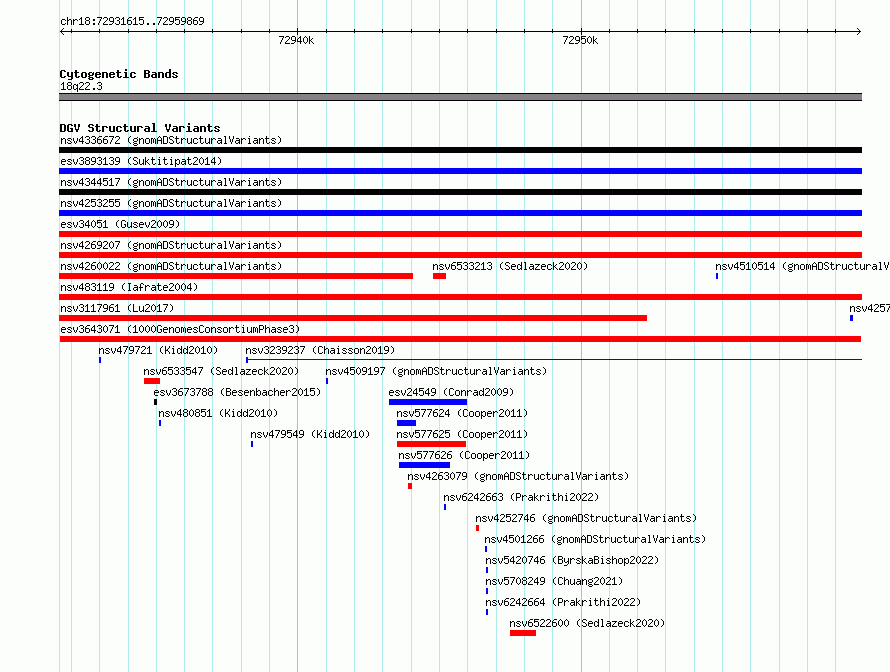This screenshot has height=672, width=890.
Task: Click nsv5420746 (ByrskaBishop2022) label
Action: 572,560
